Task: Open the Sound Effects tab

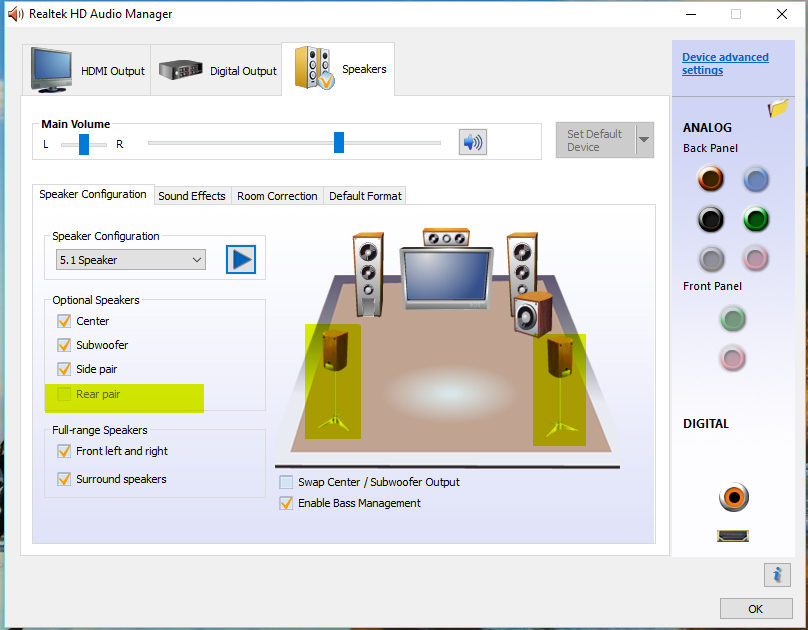Action: click(x=192, y=196)
